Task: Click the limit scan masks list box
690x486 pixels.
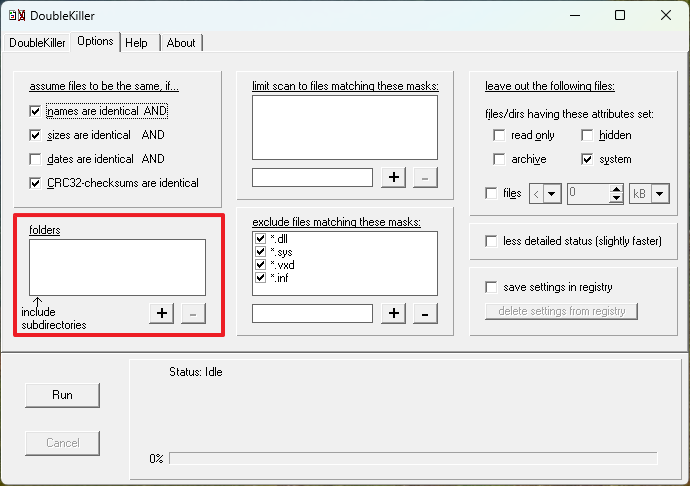Action: tap(345, 128)
